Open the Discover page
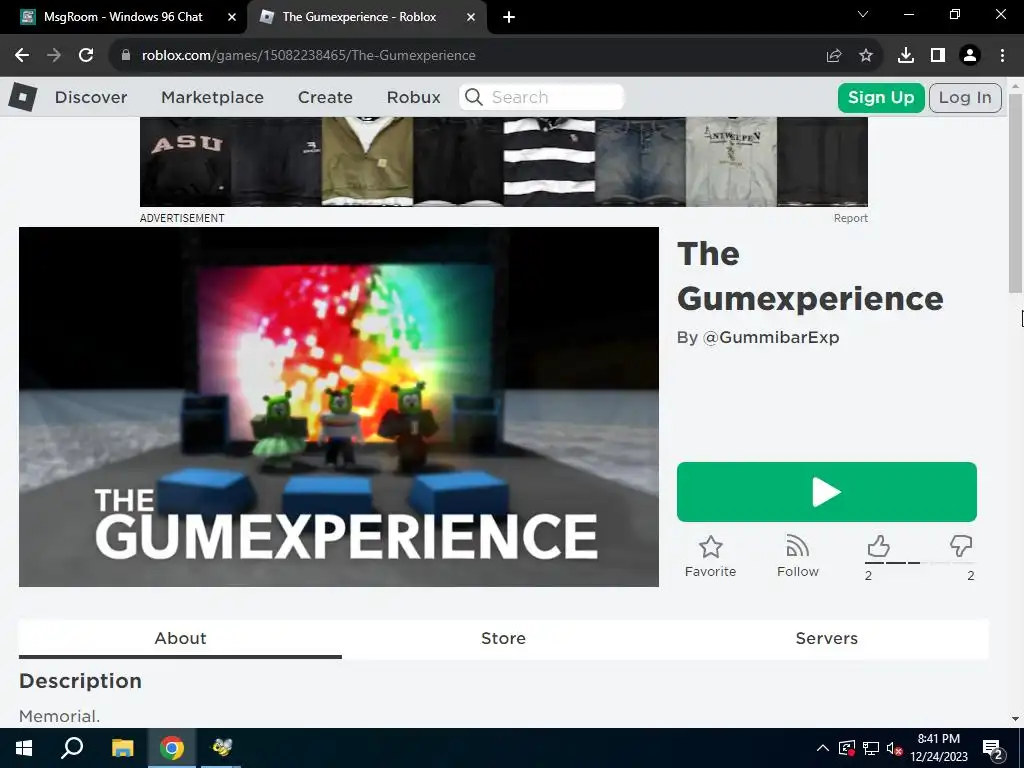Image resolution: width=1024 pixels, height=768 pixels. (x=91, y=97)
